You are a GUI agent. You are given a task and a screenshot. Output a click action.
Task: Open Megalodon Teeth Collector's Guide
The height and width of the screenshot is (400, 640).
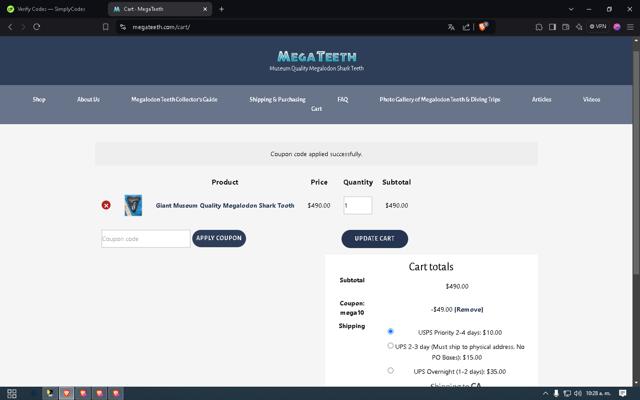pyautogui.click(x=174, y=99)
